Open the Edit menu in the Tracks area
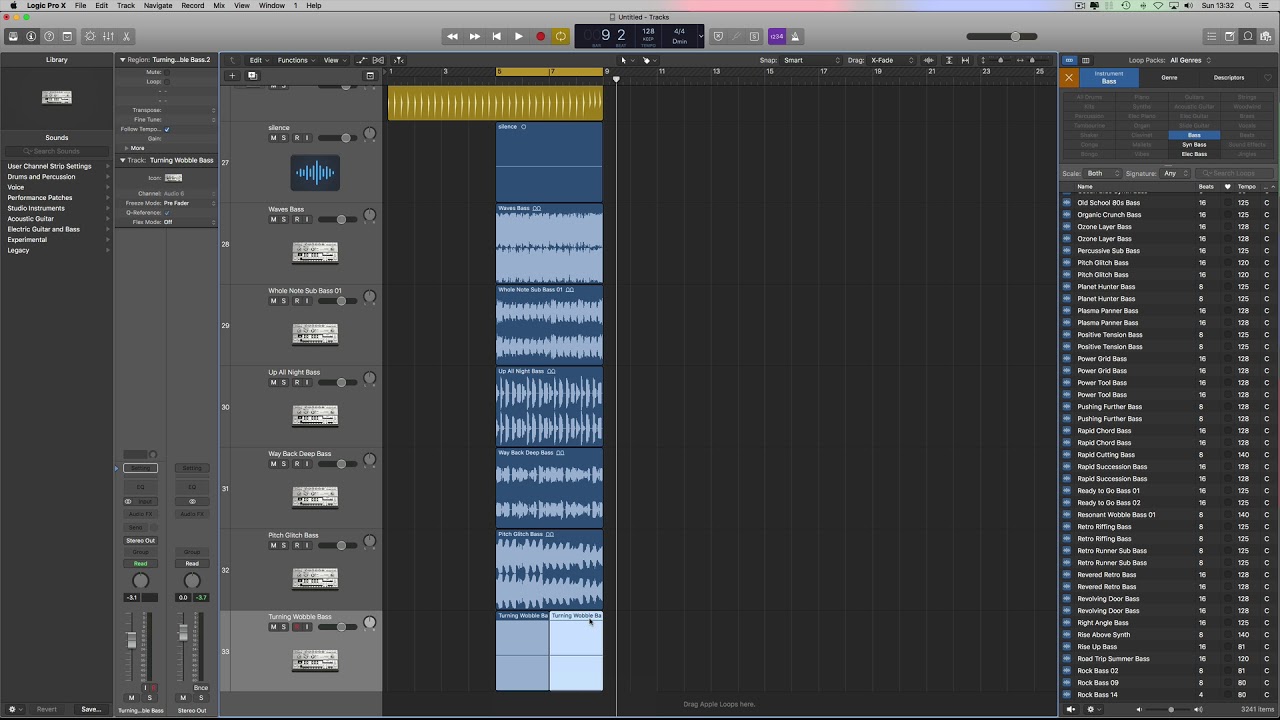This screenshot has width=1280, height=720. tap(258, 60)
